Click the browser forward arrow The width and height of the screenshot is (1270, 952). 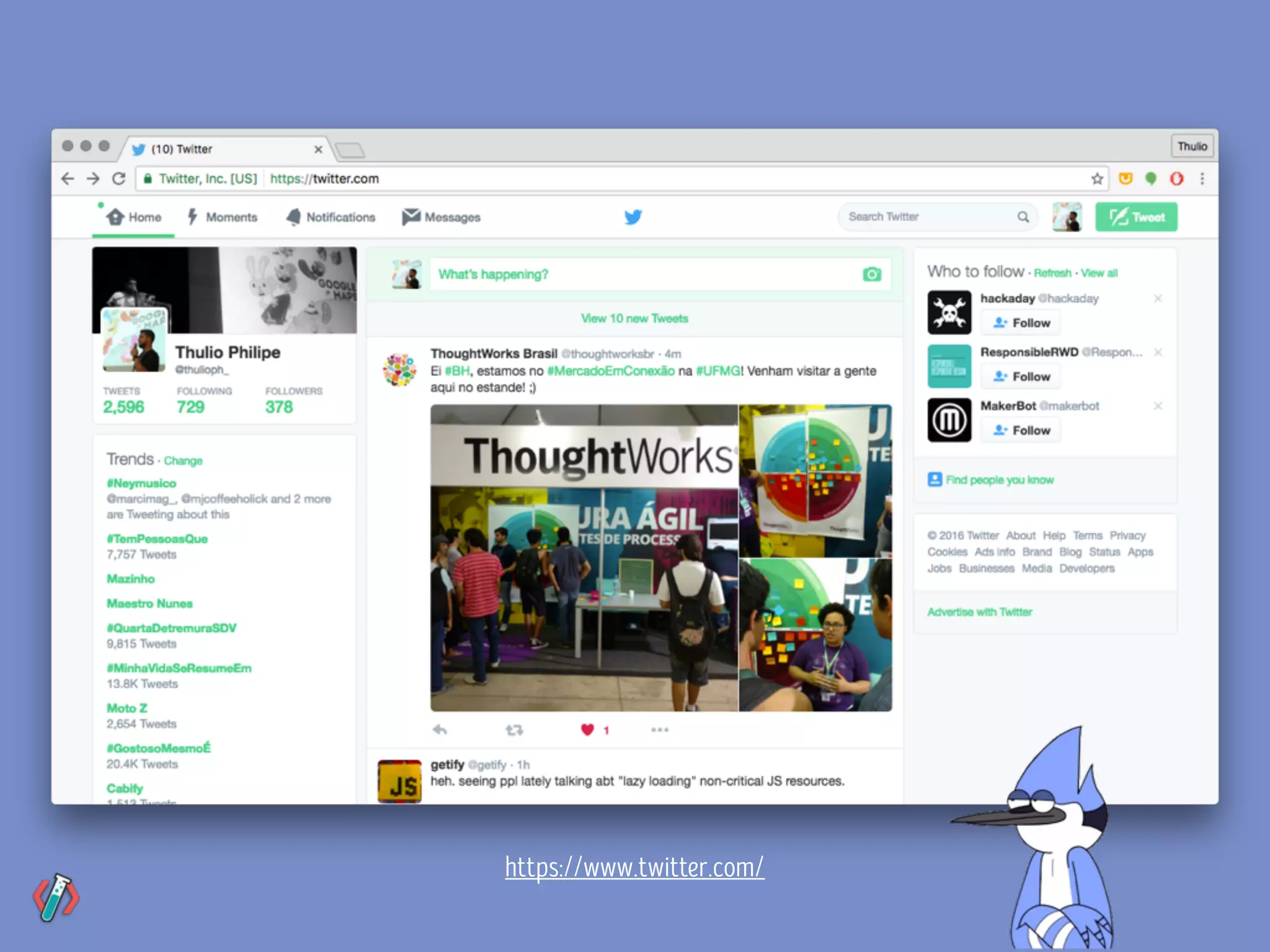click(x=93, y=179)
